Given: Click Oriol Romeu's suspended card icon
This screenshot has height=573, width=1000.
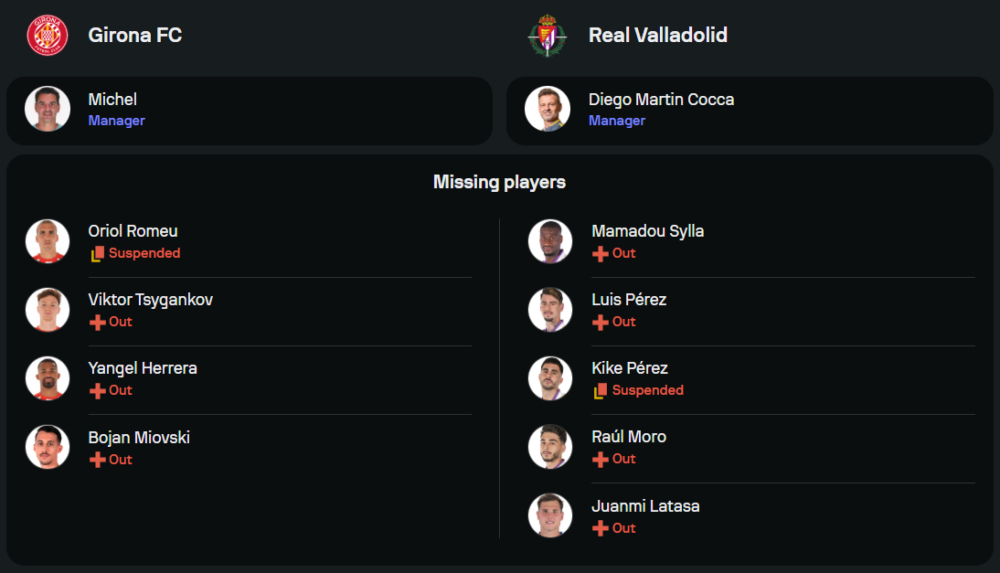Looking at the screenshot, I should tap(97, 254).
